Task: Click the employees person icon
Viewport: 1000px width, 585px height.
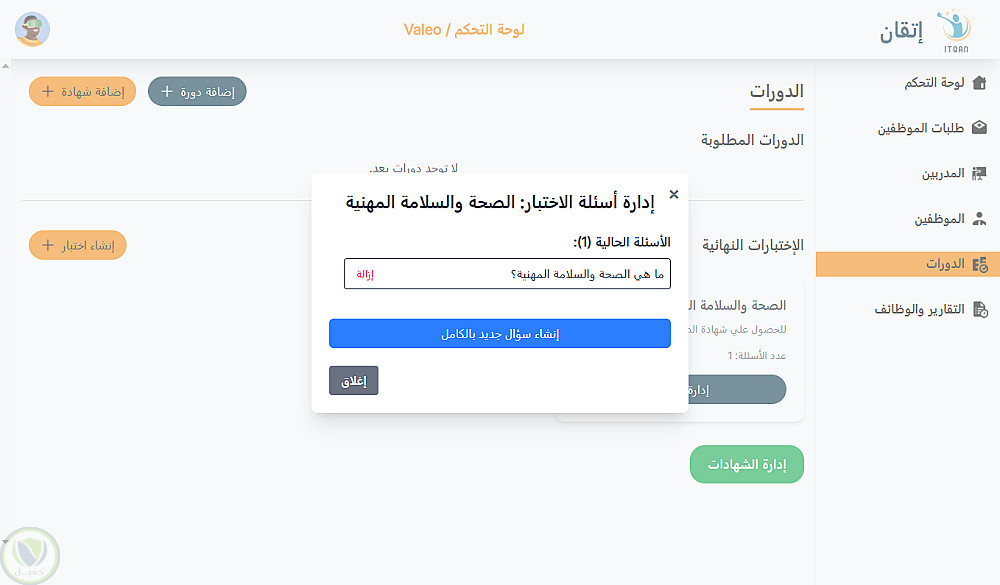Action: (979, 218)
